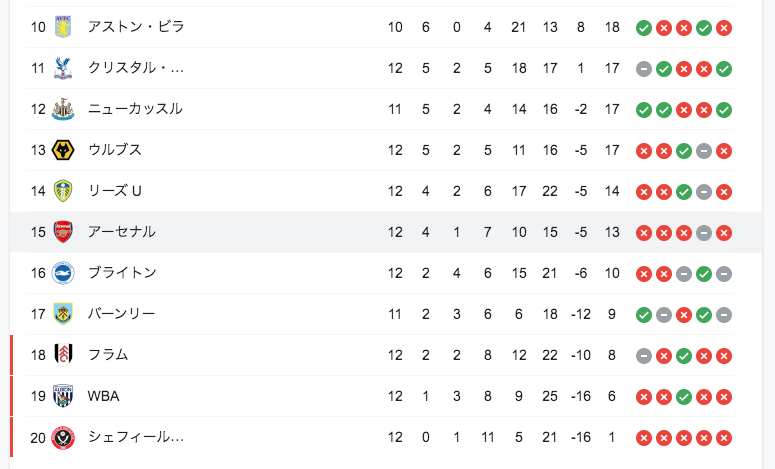This screenshot has width=775, height=469.
Task: Click the Wolves wolf-head logo
Action: pyautogui.click(x=63, y=150)
